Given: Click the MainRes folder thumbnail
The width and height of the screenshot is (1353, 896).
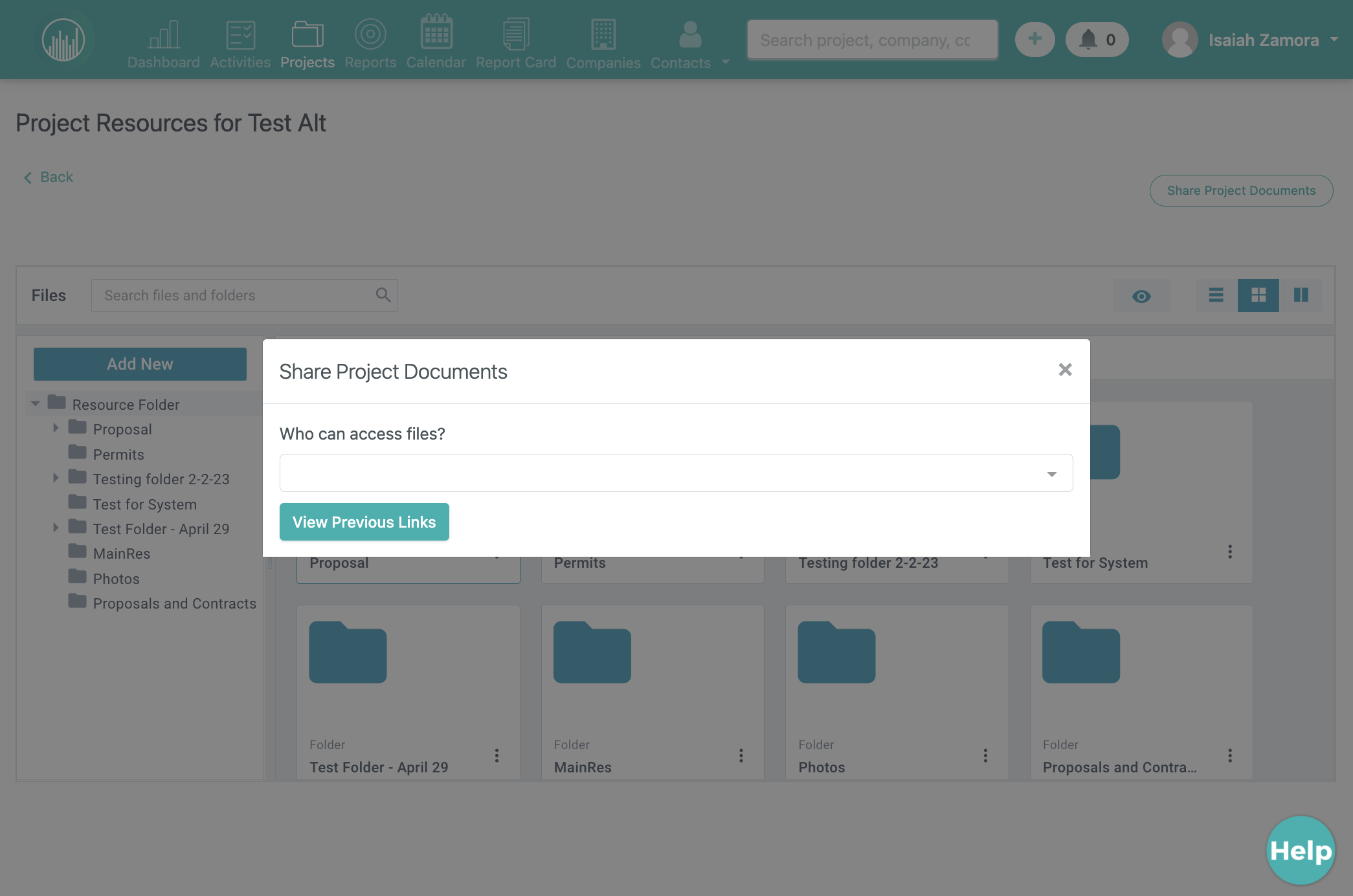Looking at the screenshot, I should point(592,652).
